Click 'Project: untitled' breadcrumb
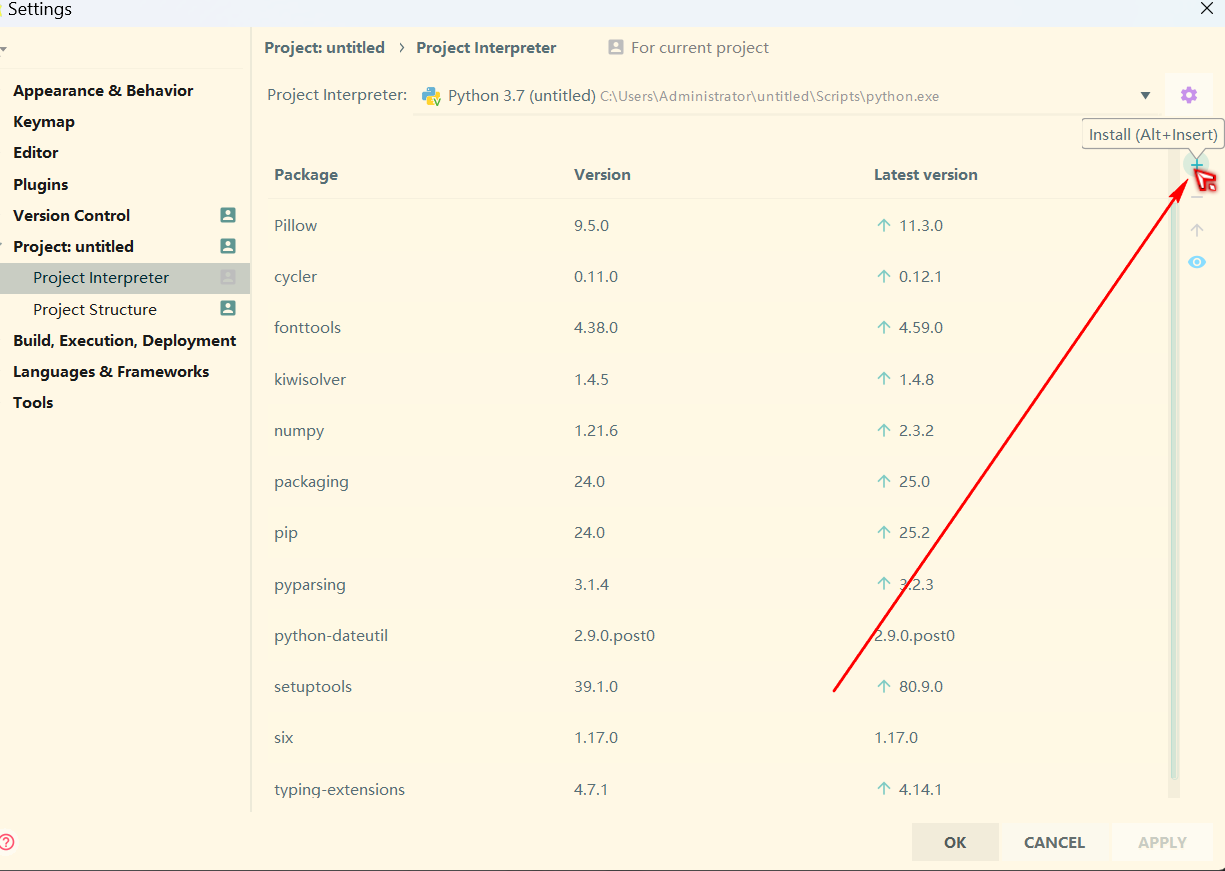This screenshot has height=871, width=1225. tap(325, 47)
